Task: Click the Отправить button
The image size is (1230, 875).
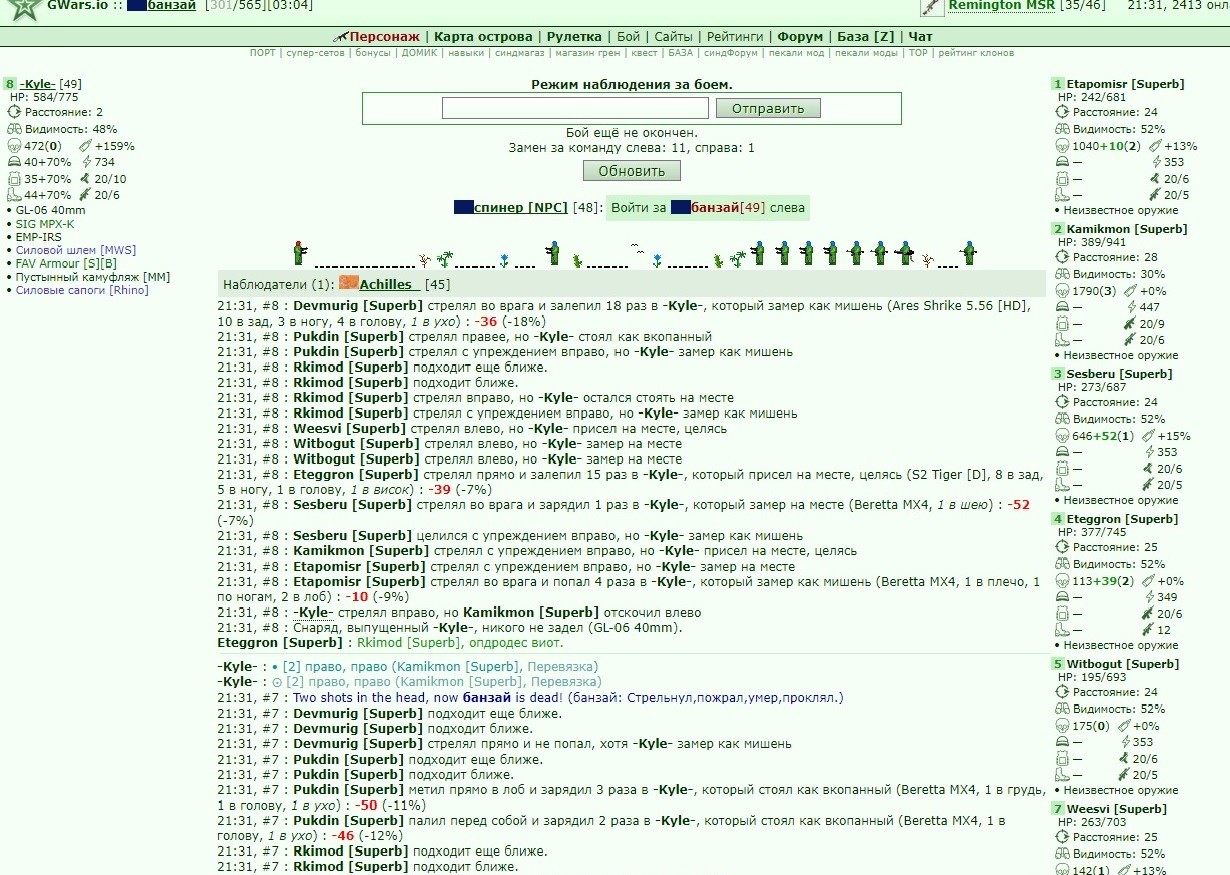Action: 768,108
